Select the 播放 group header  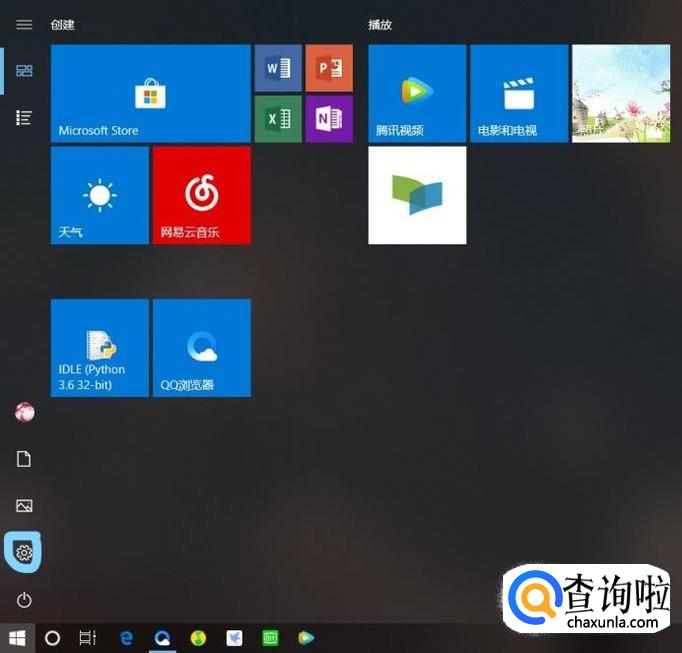point(380,25)
